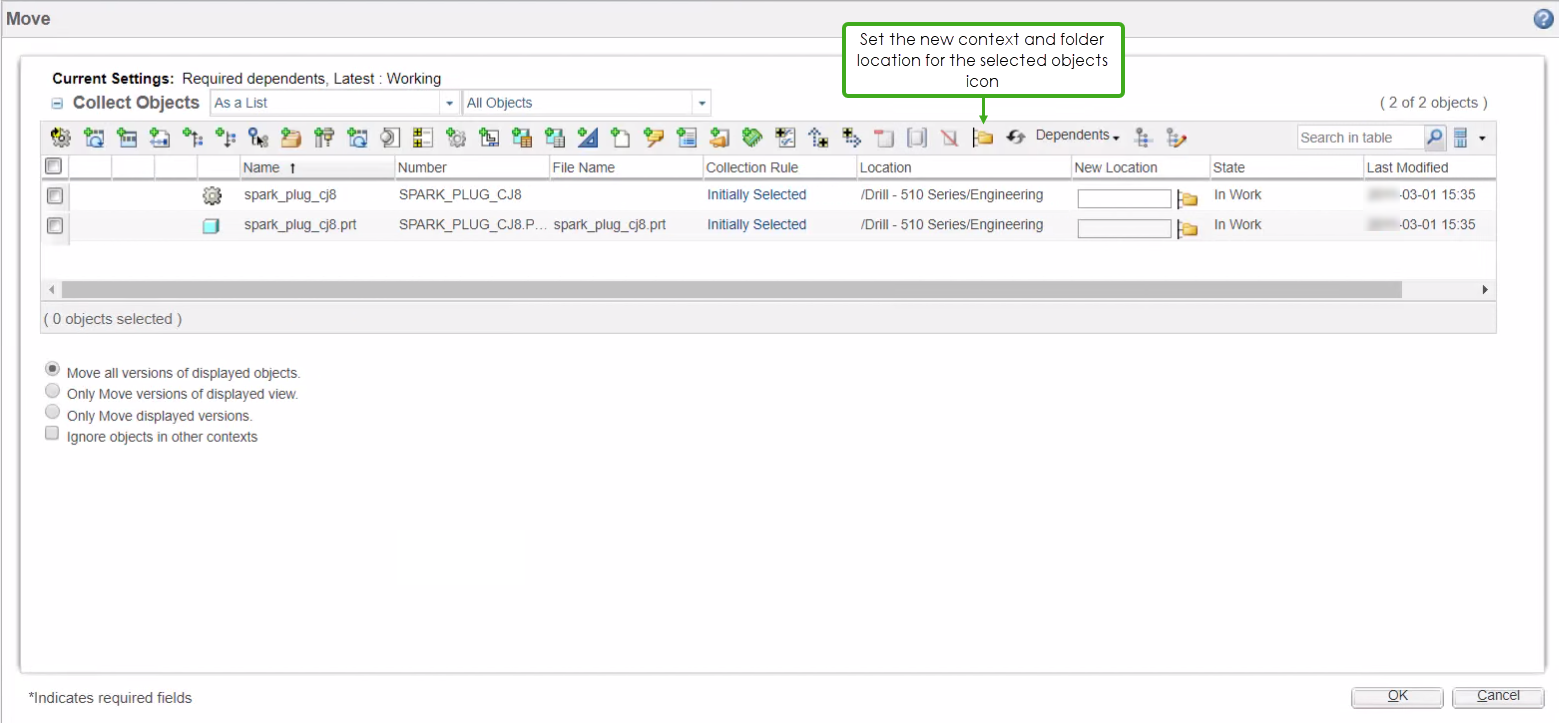Enable the Ignore objects in other contexts checkbox
This screenshot has width=1559, height=723.
click(x=51, y=432)
